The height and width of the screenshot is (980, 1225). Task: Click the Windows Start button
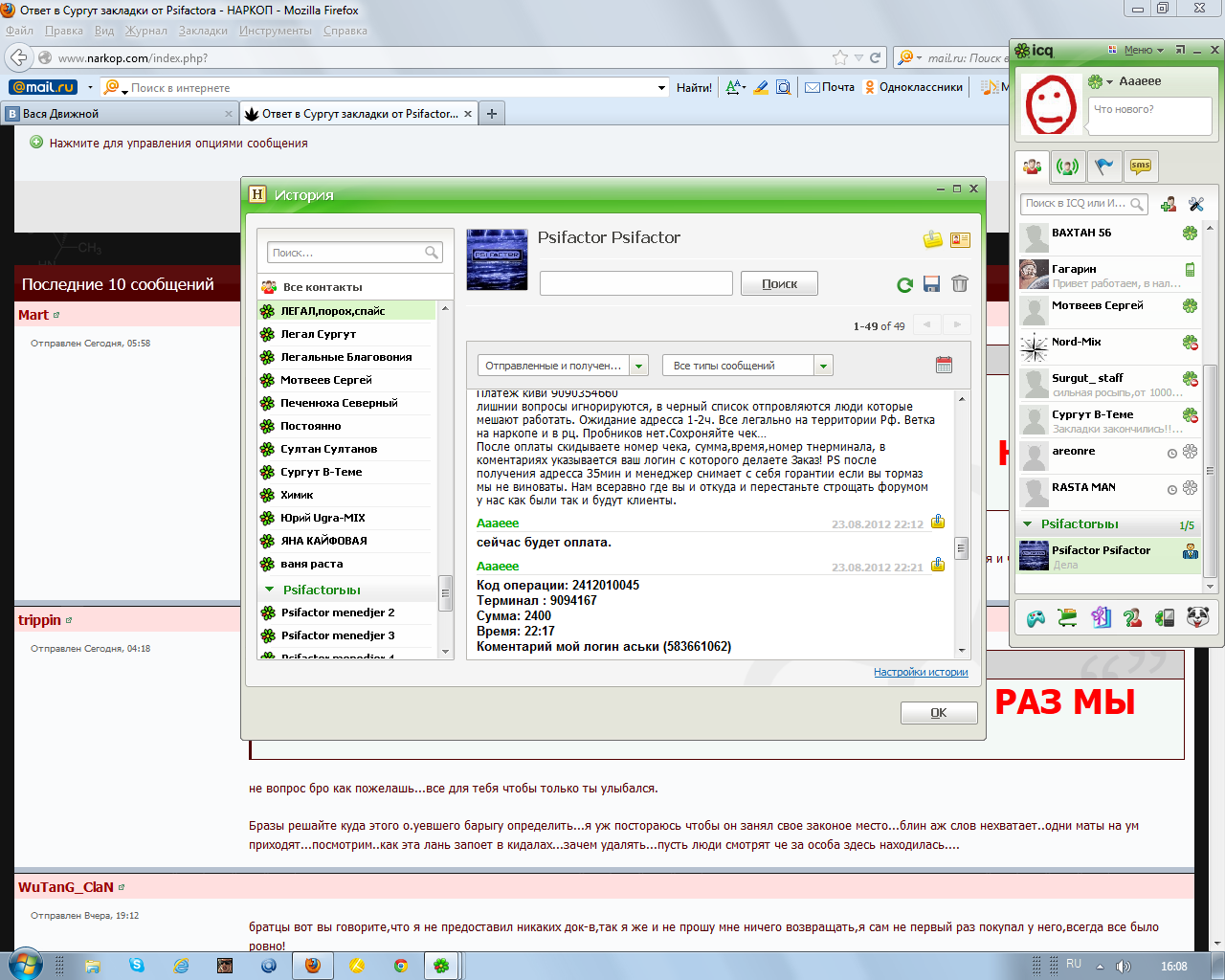coord(25,964)
